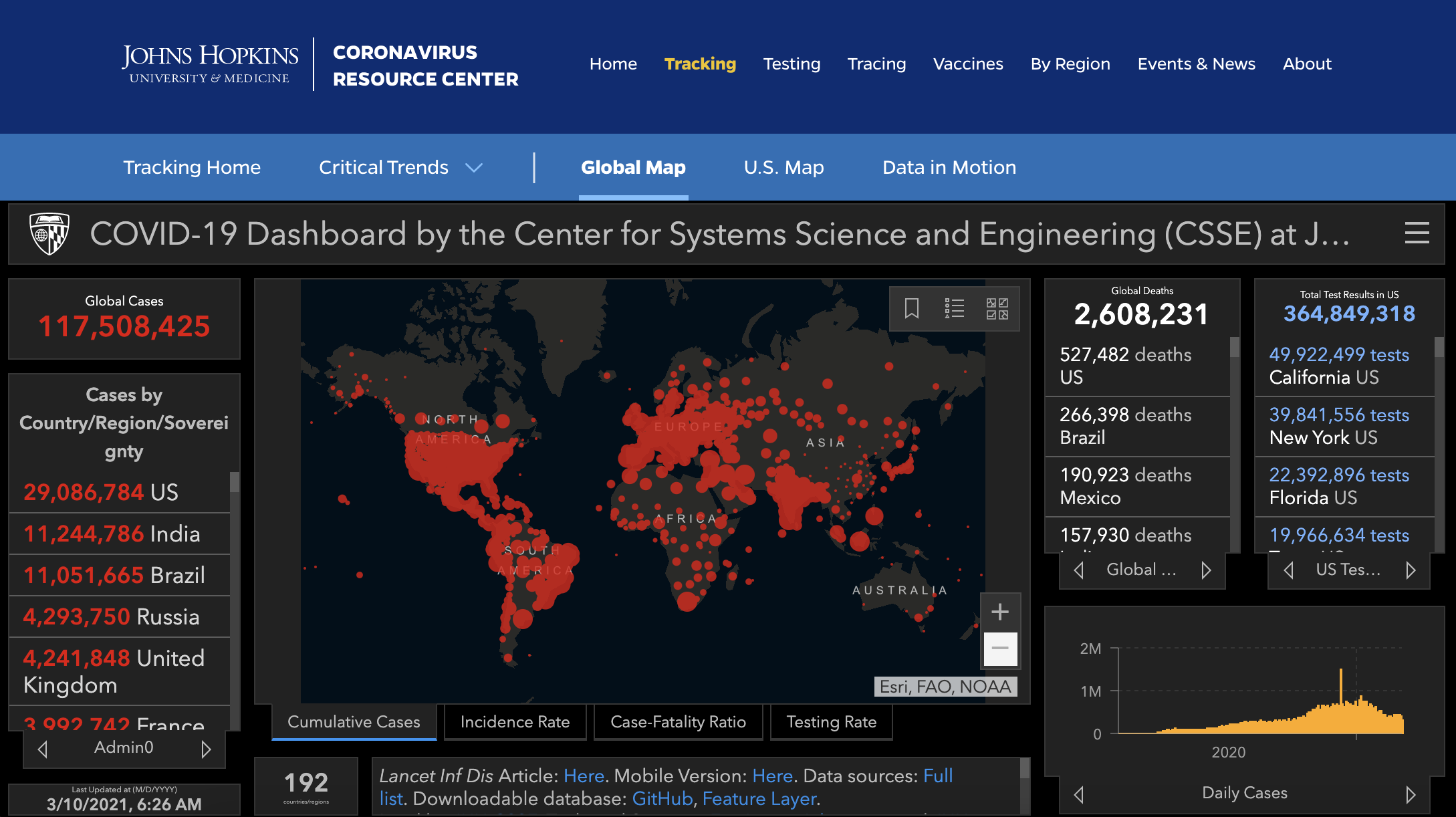The height and width of the screenshot is (817, 1456).
Task: Select 527,482 deaths US row
Action: tap(1138, 366)
